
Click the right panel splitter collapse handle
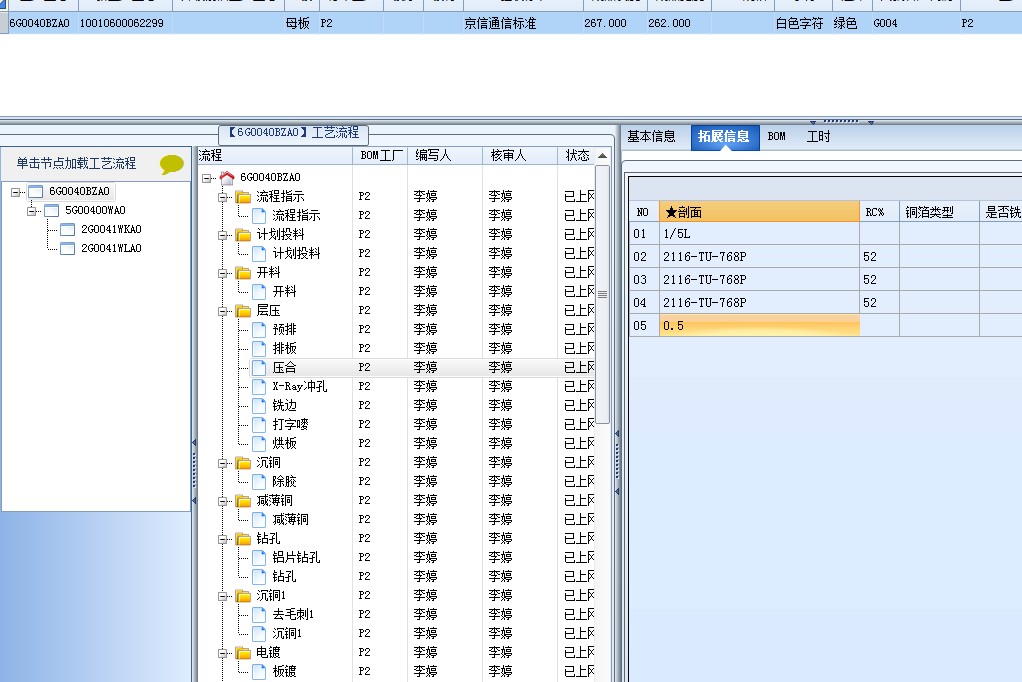click(617, 462)
